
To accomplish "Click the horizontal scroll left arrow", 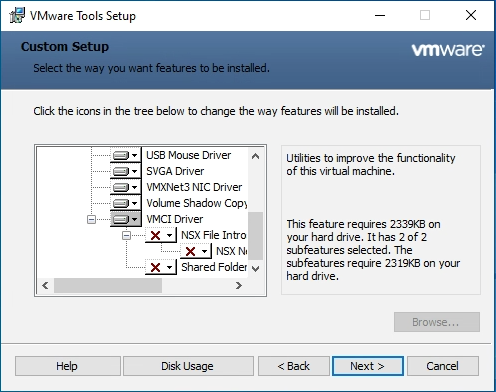I will click(45, 286).
